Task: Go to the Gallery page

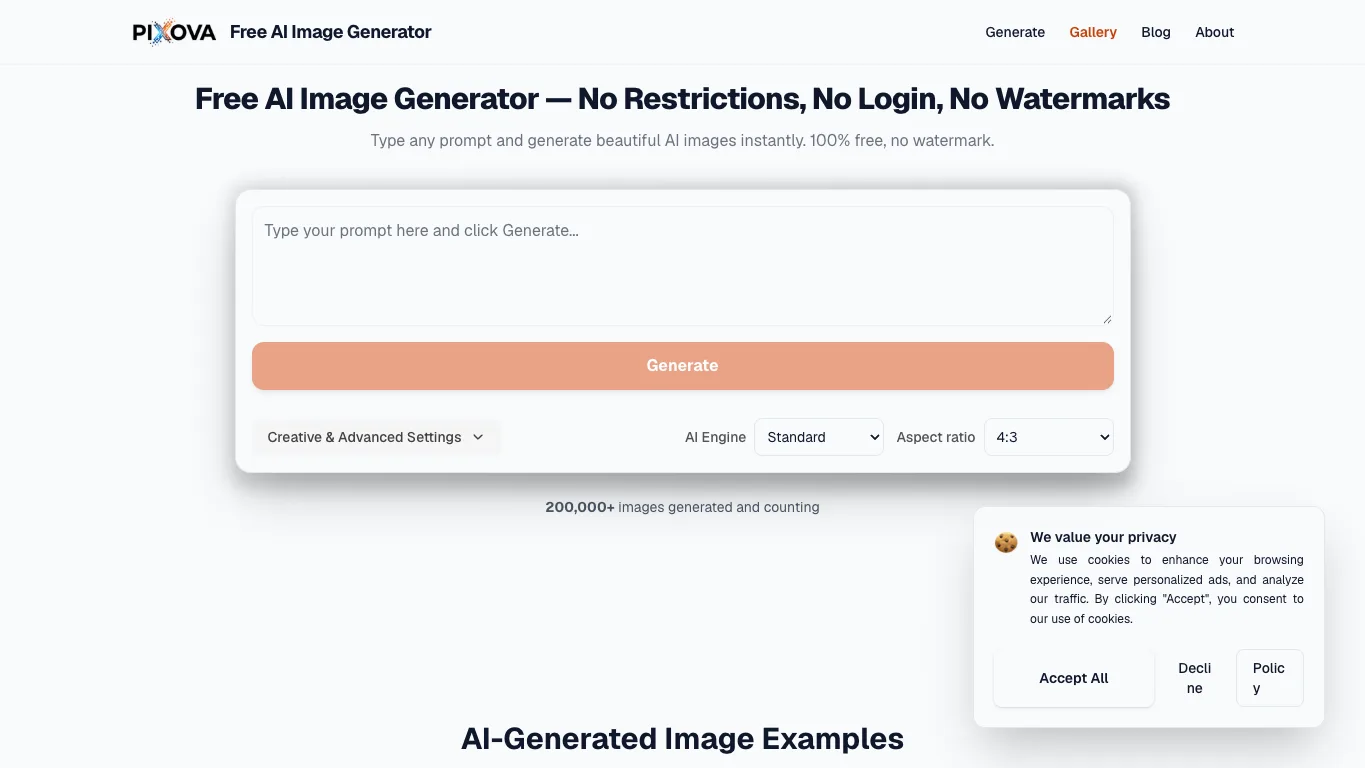Action: pos(1093,32)
